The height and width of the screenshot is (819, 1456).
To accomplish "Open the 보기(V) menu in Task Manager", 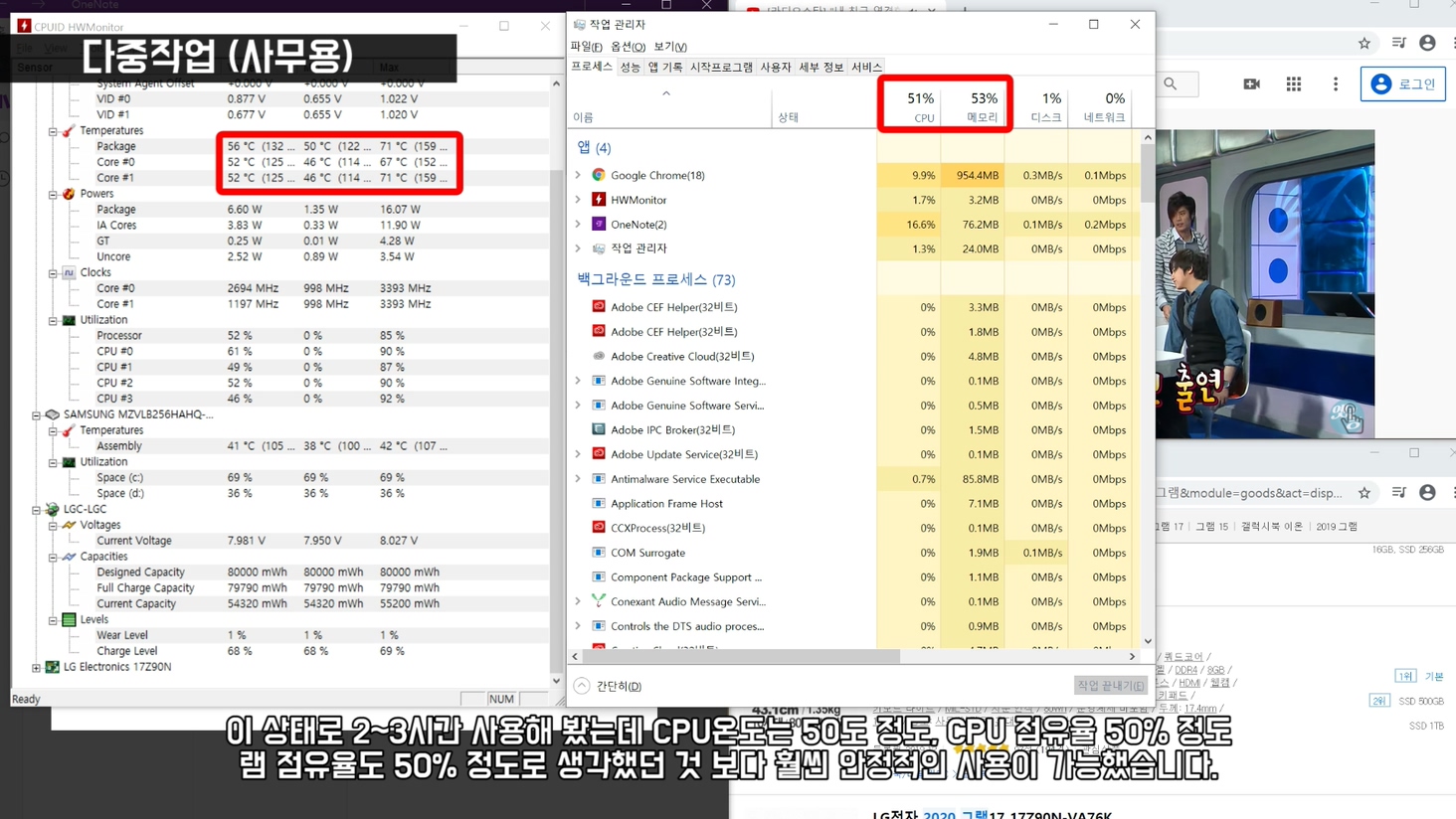I will [670, 47].
